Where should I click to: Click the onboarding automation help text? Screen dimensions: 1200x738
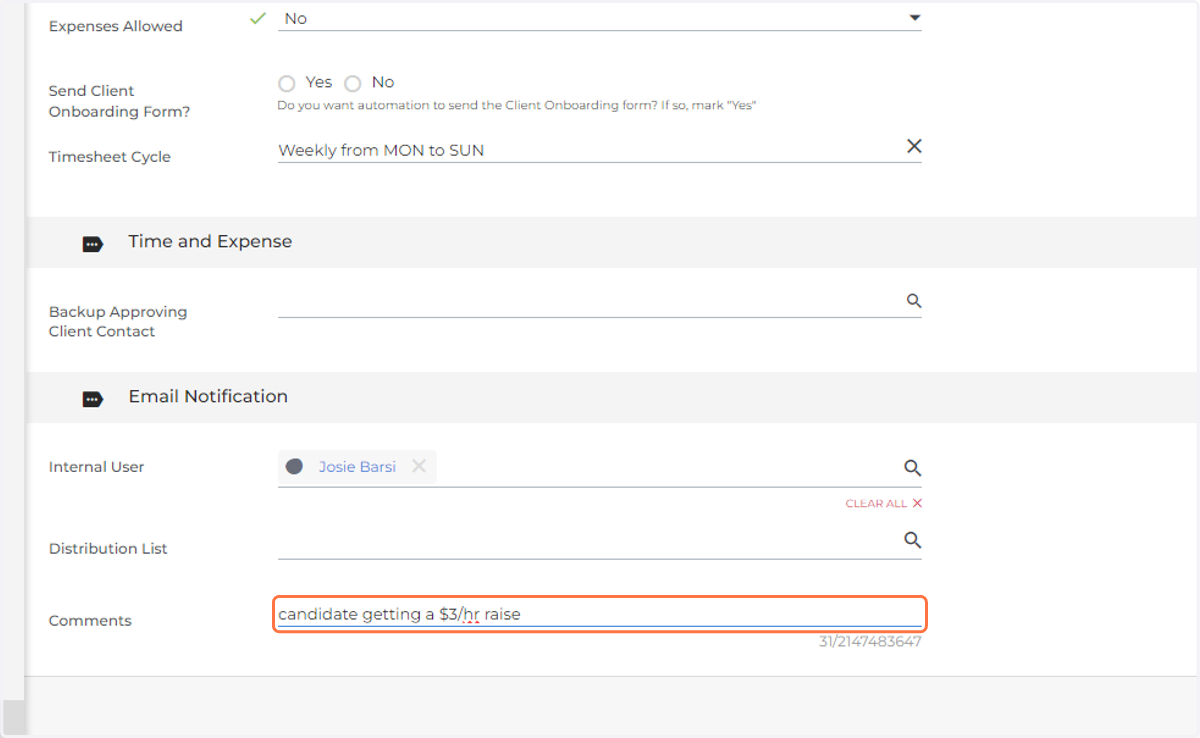coord(517,105)
